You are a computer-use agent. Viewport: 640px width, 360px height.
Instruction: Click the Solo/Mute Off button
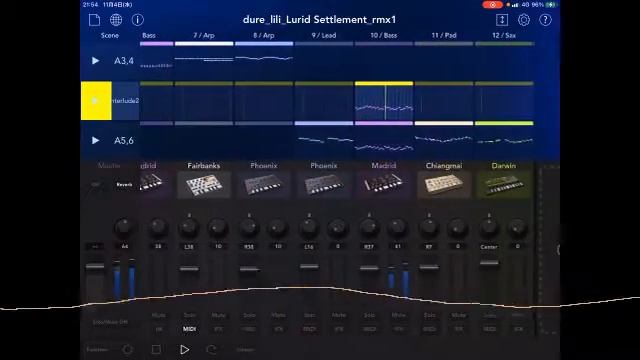pyautogui.click(x=110, y=322)
